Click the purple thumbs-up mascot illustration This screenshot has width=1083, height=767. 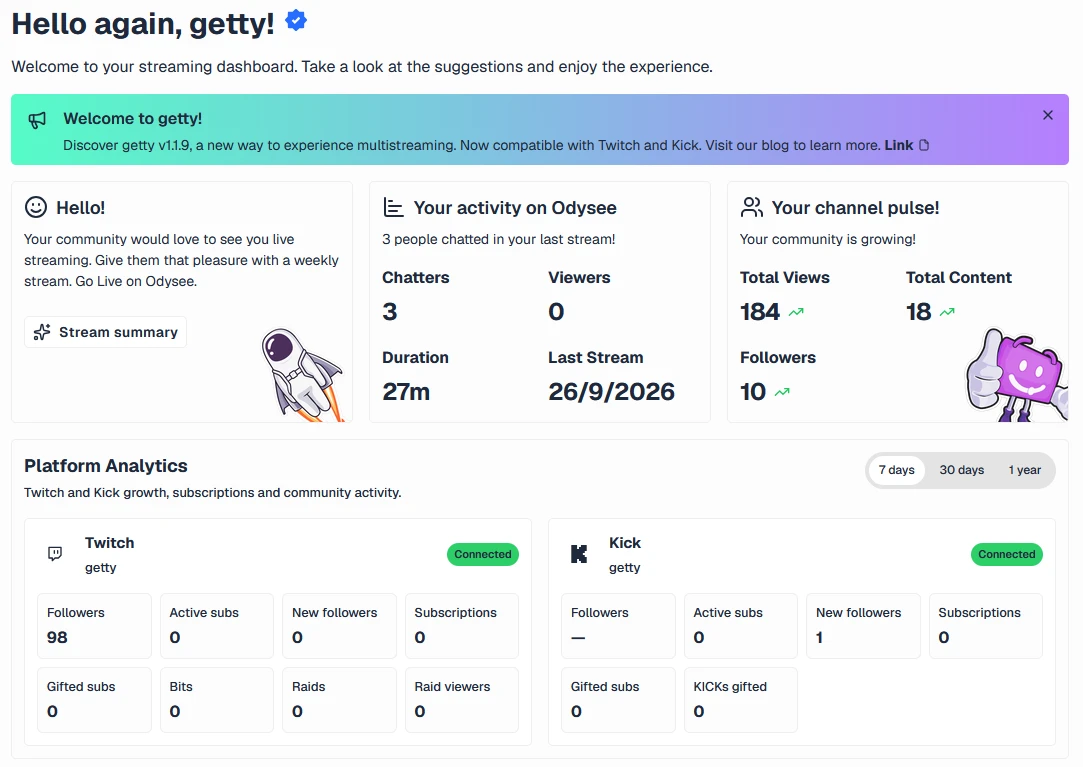click(1015, 375)
